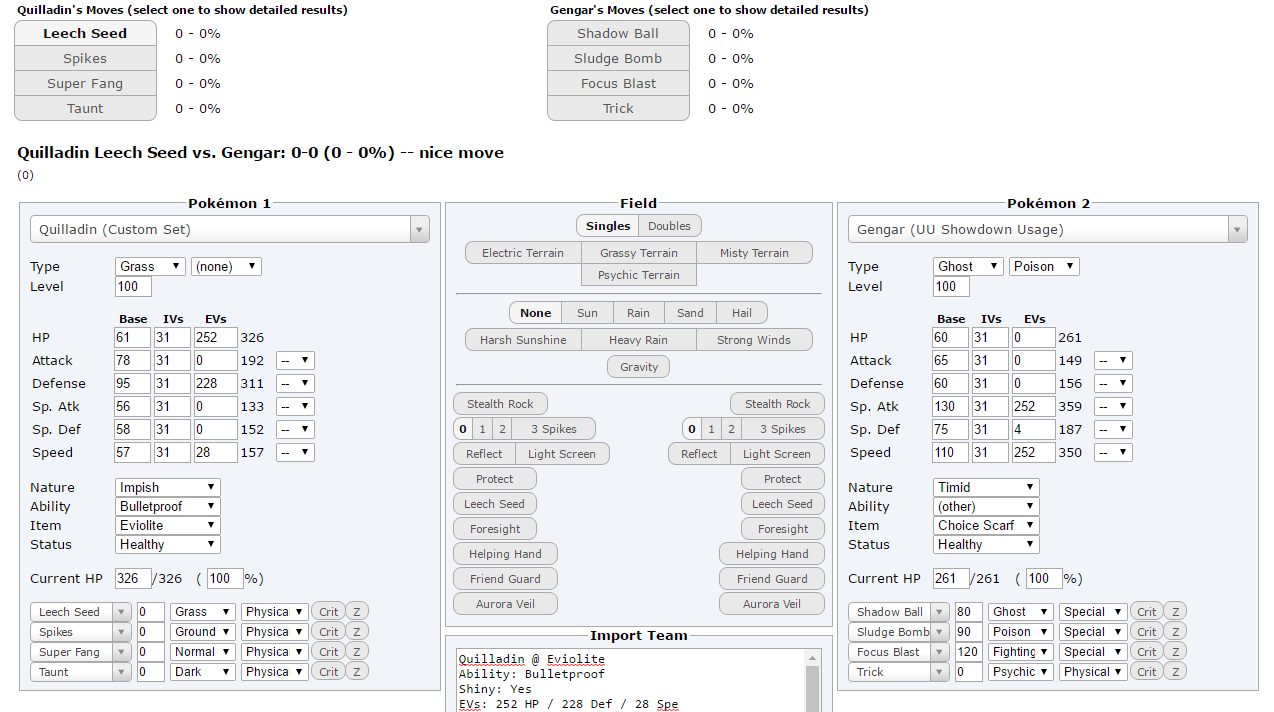Select Quilladin's Super Fang move result
The image size is (1274, 712).
(85, 83)
